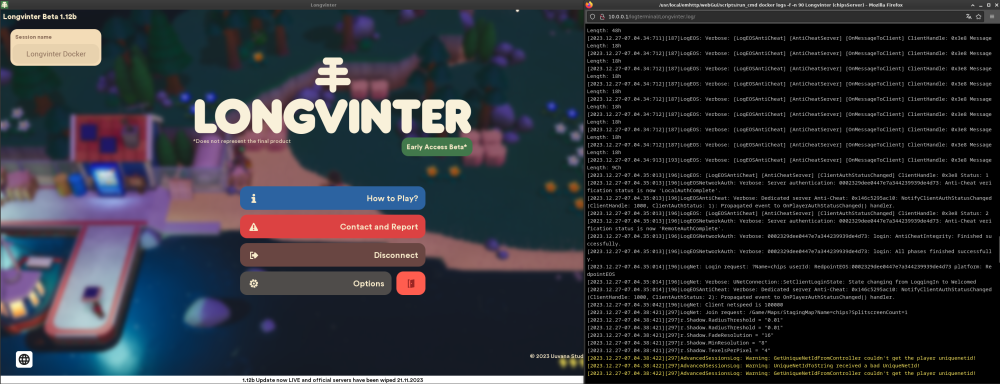This screenshot has height=384, width=1000.
Task: Open the Firefox hamburger menu
Action: [x=992, y=17]
